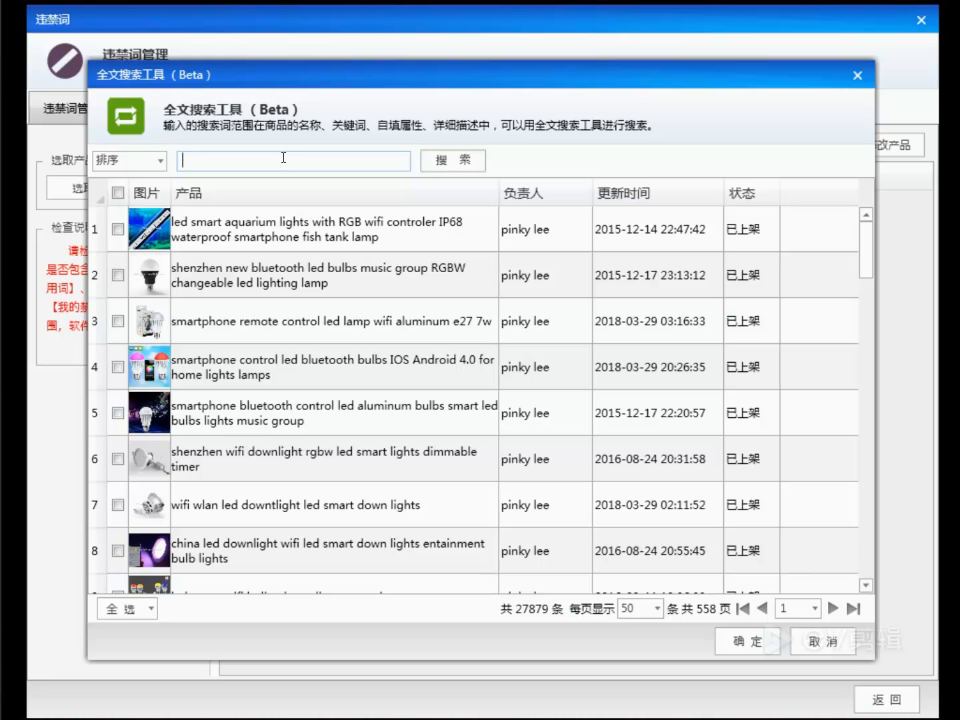
Task: Focus the full-text search input field
Action: [294, 160]
